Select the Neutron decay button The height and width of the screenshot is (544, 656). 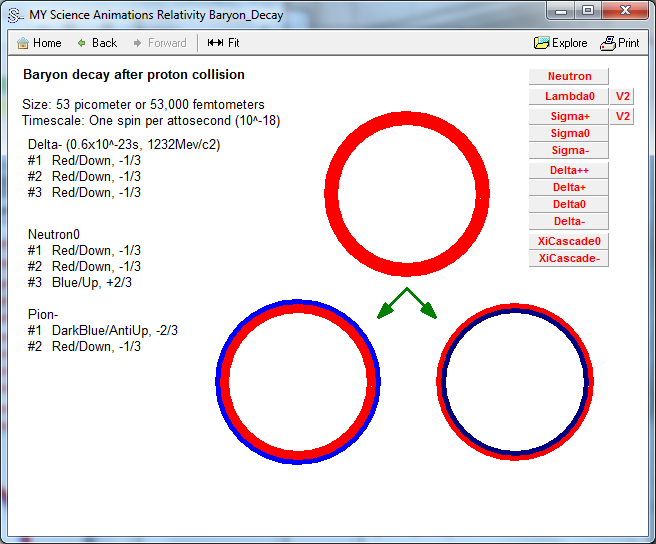[568, 76]
